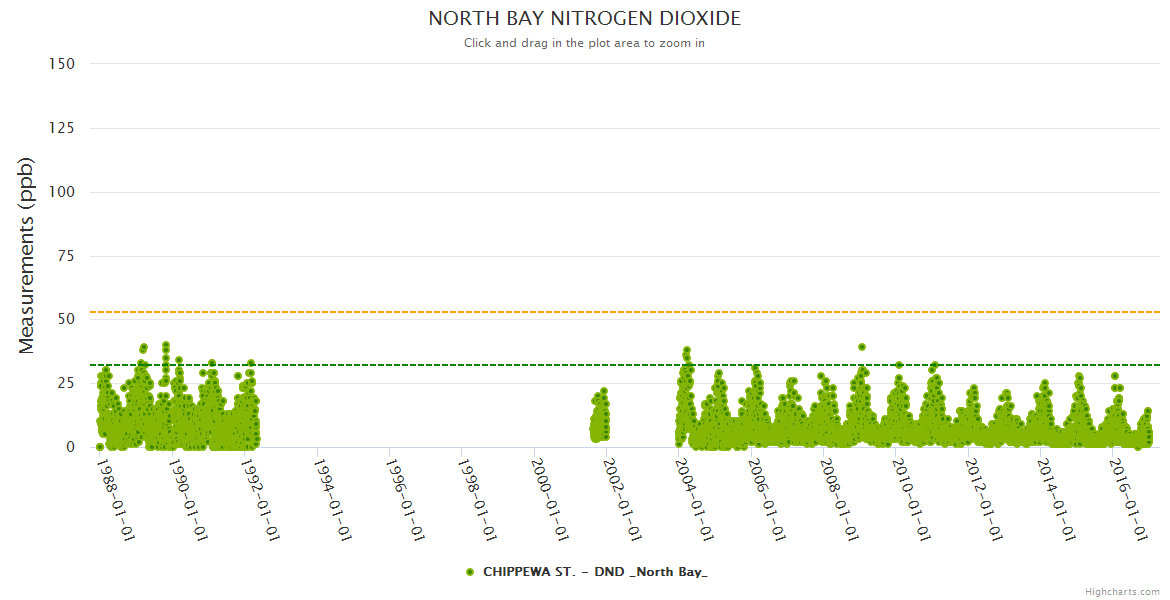Click the zoom instruction subtitle text
Viewport: 1170px width, 600px height.
[584, 43]
